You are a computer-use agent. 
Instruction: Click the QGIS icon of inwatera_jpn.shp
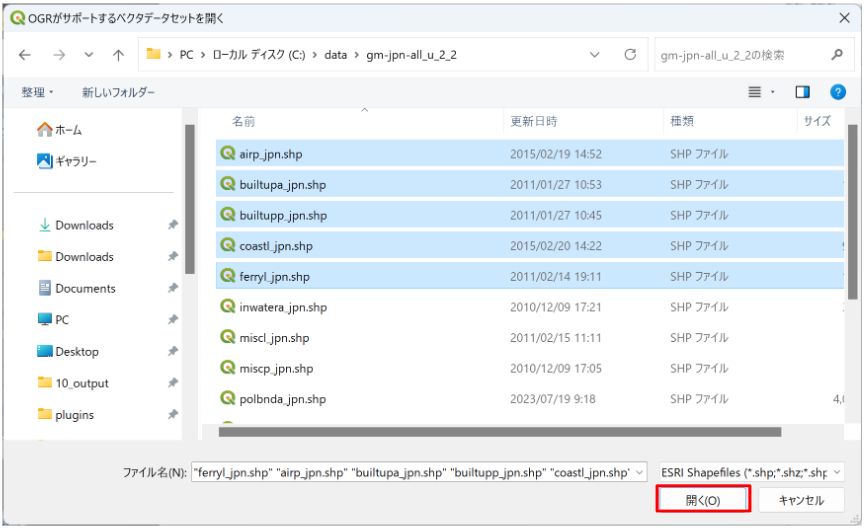228,306
